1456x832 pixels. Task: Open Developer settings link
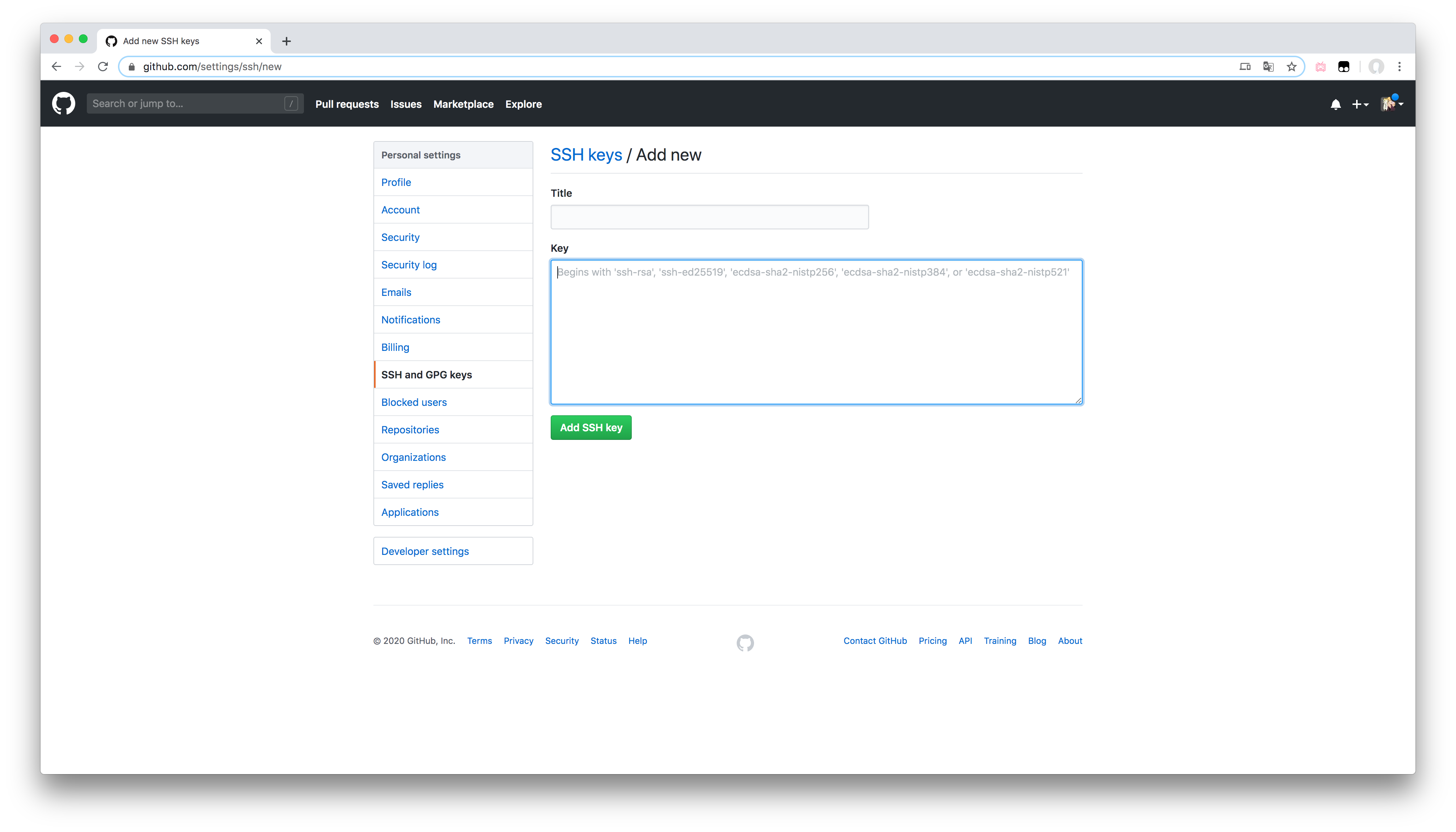point(424,551)
